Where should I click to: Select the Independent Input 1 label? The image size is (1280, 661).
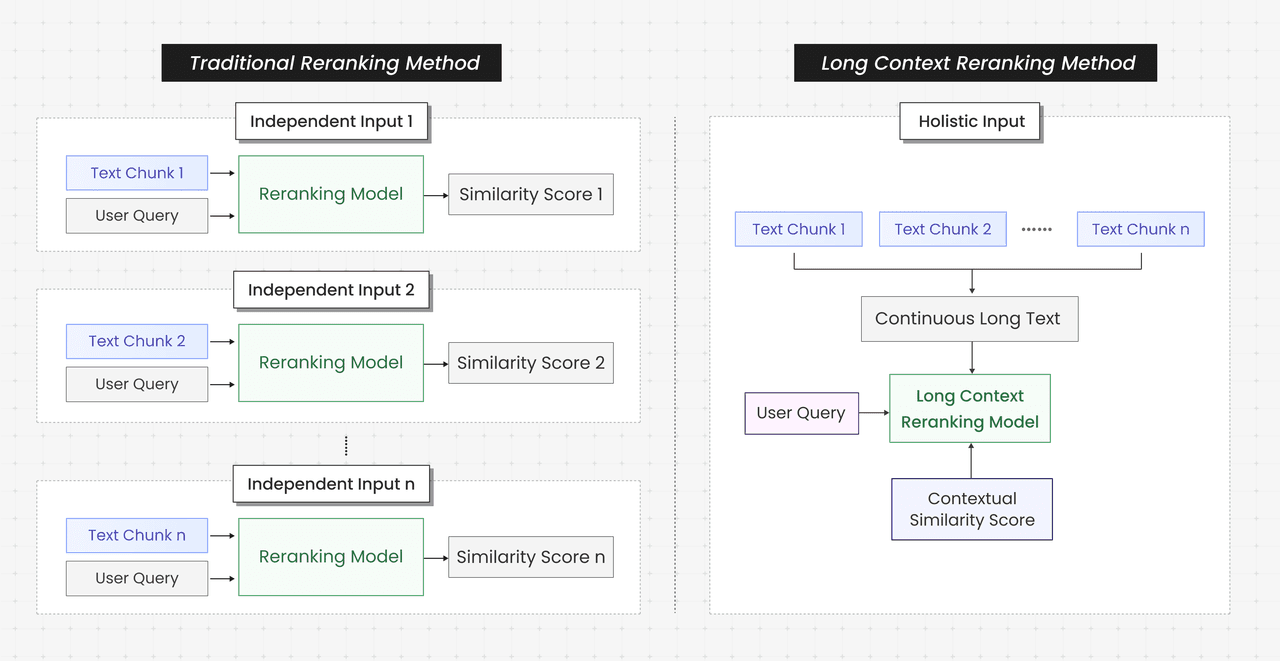[331, 121]
